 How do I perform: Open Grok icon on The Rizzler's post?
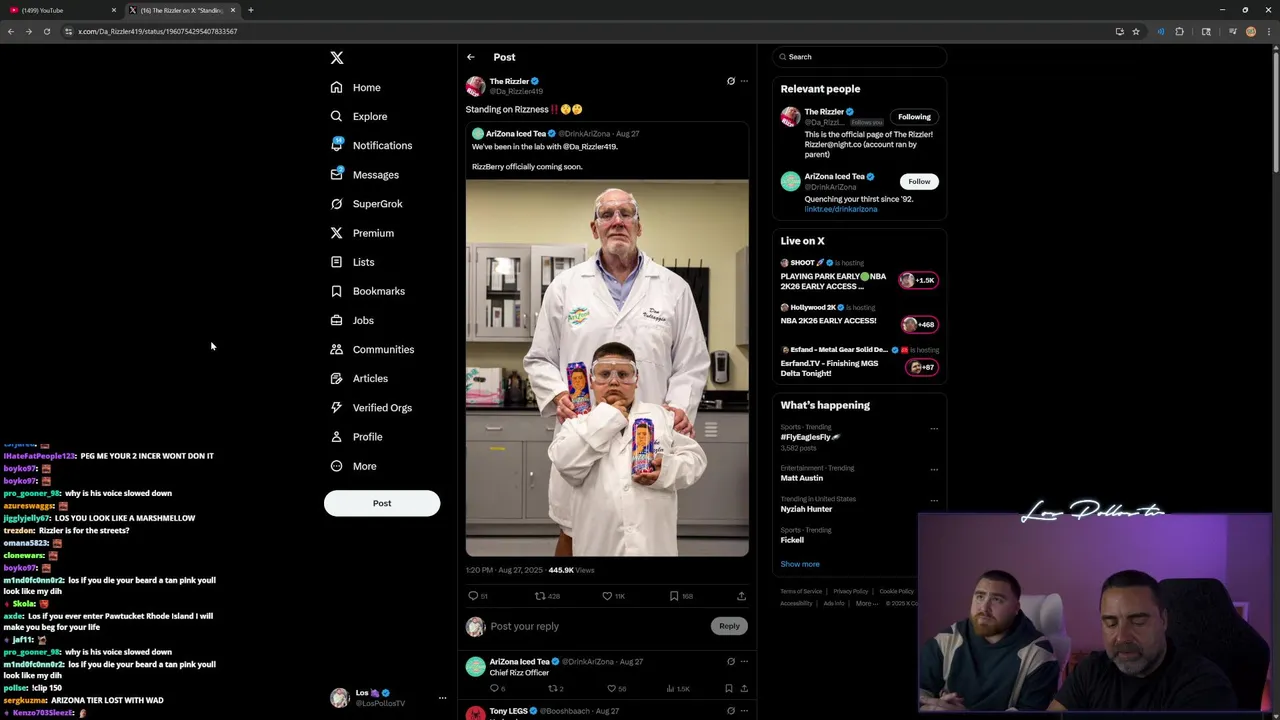coord(730,81)
